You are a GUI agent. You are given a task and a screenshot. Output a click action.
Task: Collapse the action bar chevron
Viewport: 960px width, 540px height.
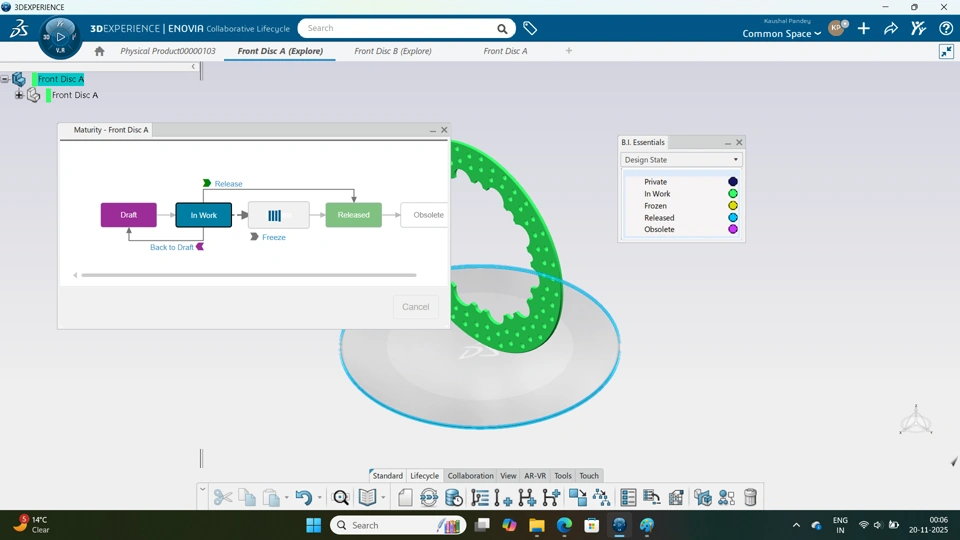tap(203, 489)
